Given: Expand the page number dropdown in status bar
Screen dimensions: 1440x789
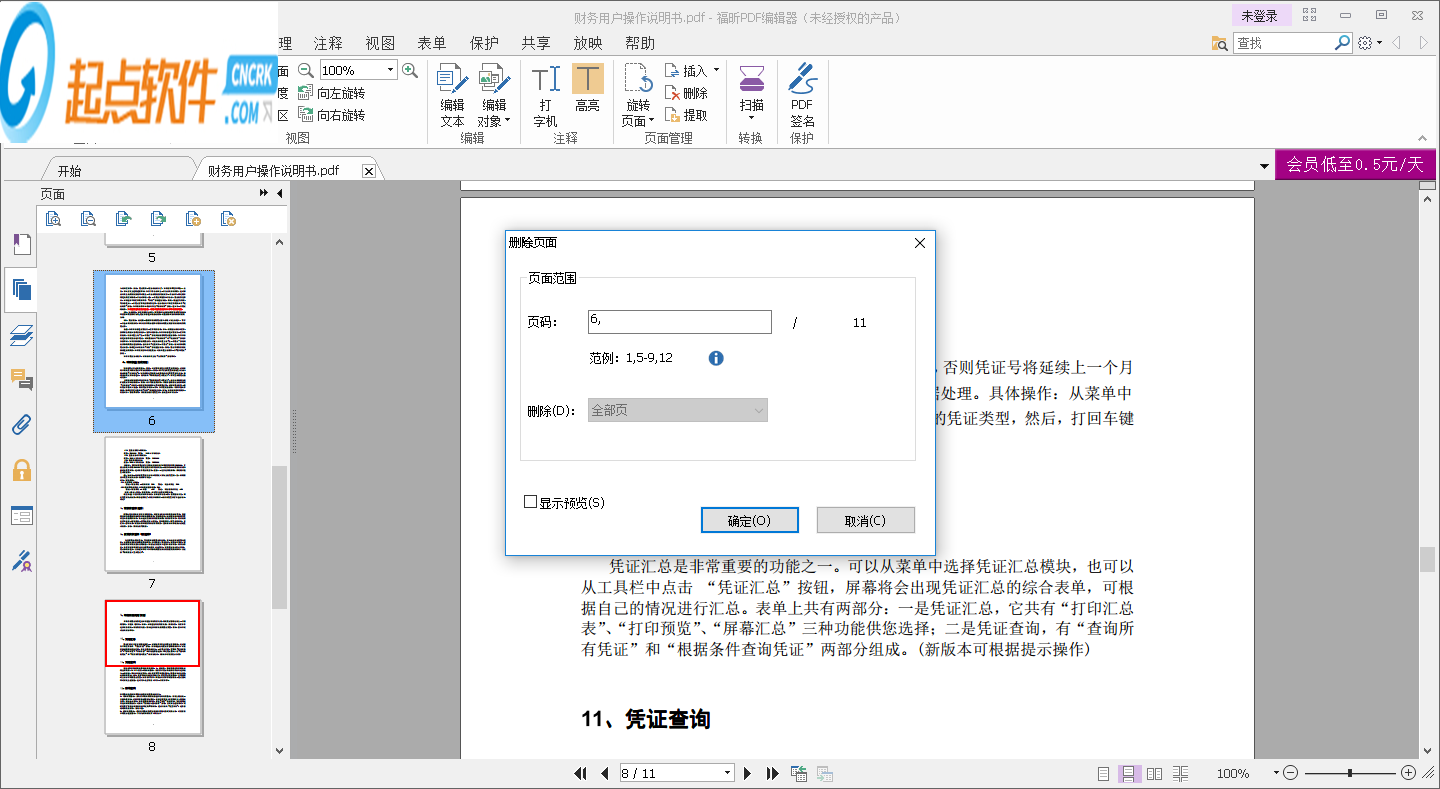Looking at the screenshot, I should pos(727,773).
